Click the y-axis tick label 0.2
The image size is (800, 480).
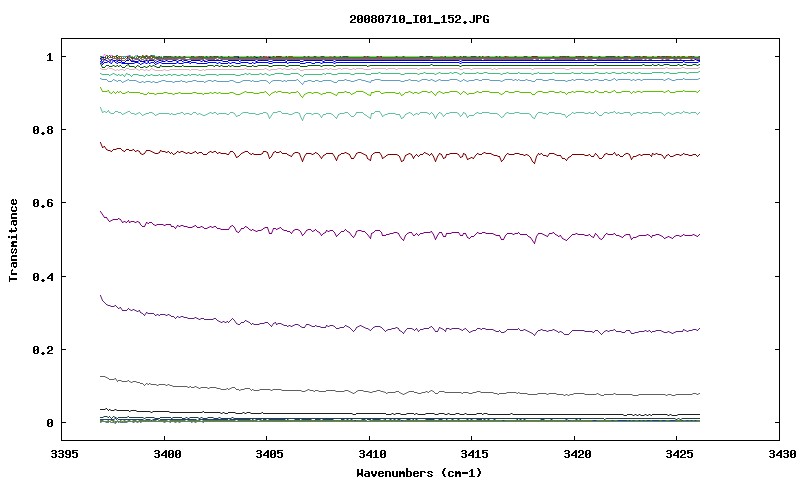click(x=43, y=350)
